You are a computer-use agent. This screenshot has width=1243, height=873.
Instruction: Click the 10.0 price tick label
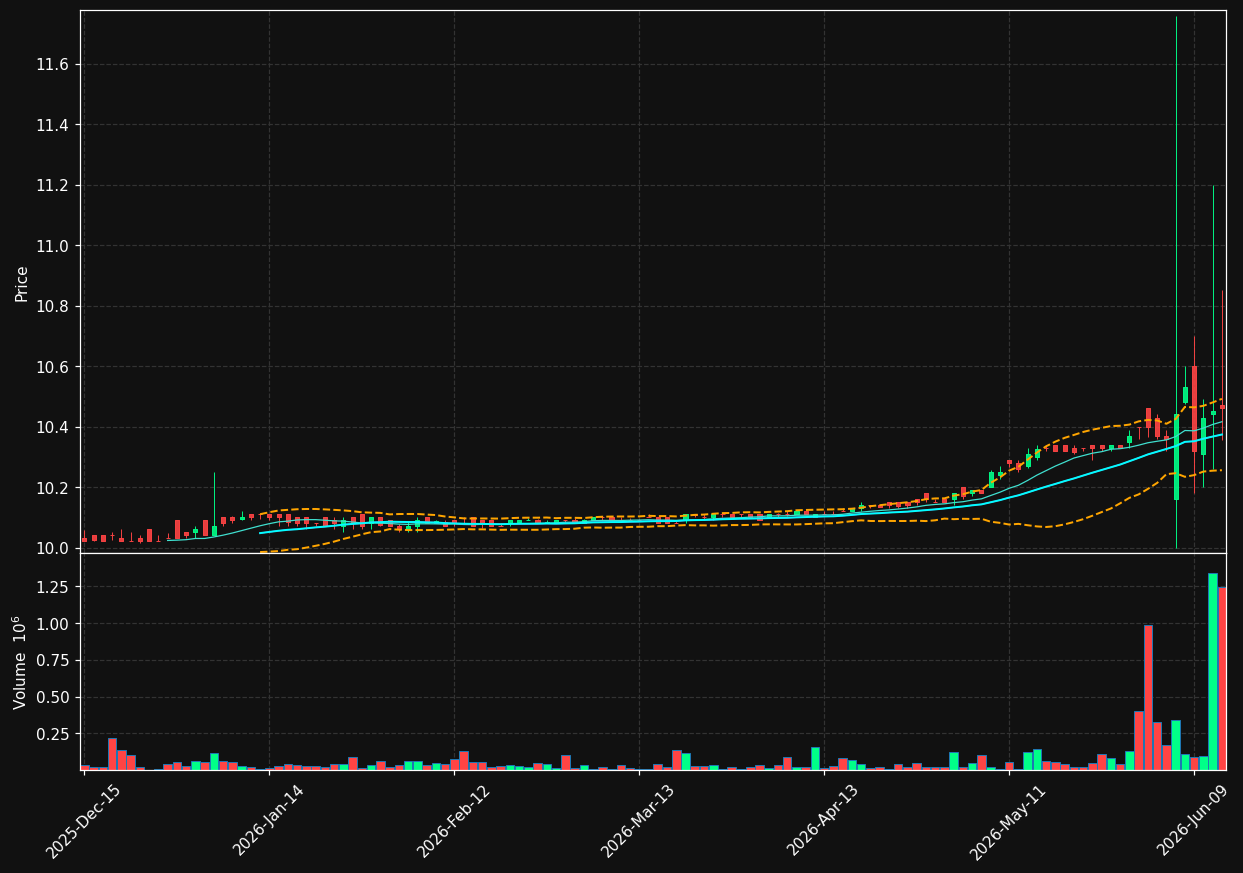click(x=51, y=548)
